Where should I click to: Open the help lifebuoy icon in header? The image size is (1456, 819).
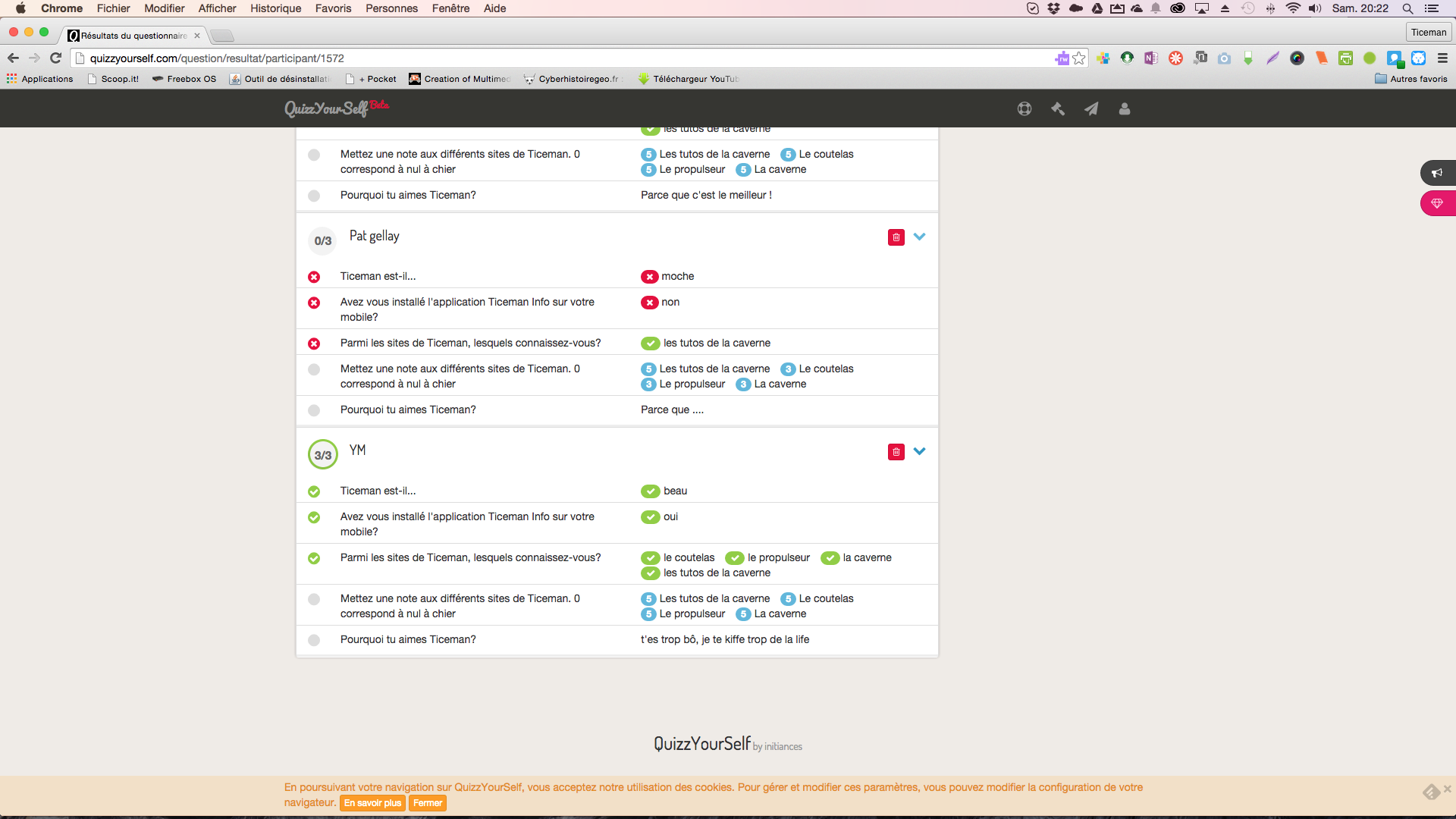coord(1025,108)
